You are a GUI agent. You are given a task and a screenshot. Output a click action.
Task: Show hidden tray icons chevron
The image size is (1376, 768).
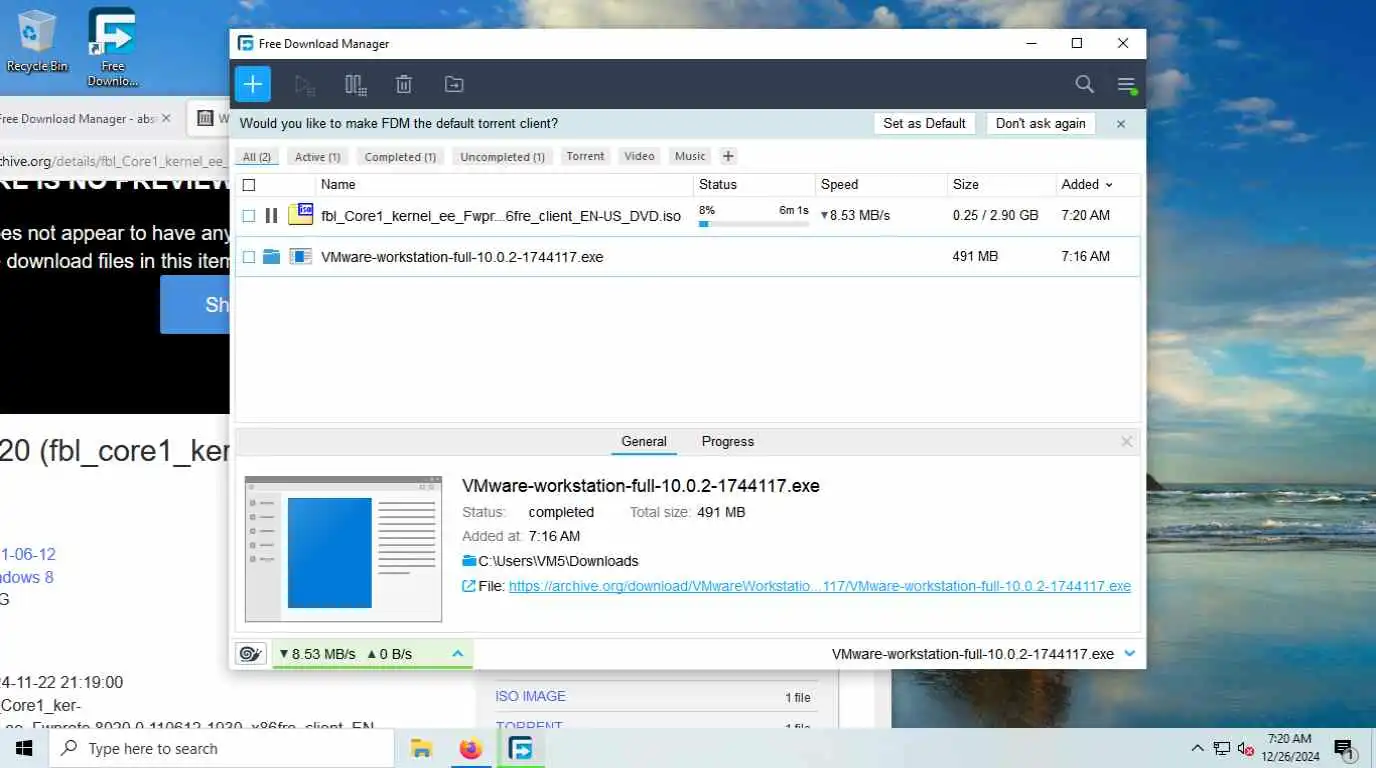pos(1197,749)
